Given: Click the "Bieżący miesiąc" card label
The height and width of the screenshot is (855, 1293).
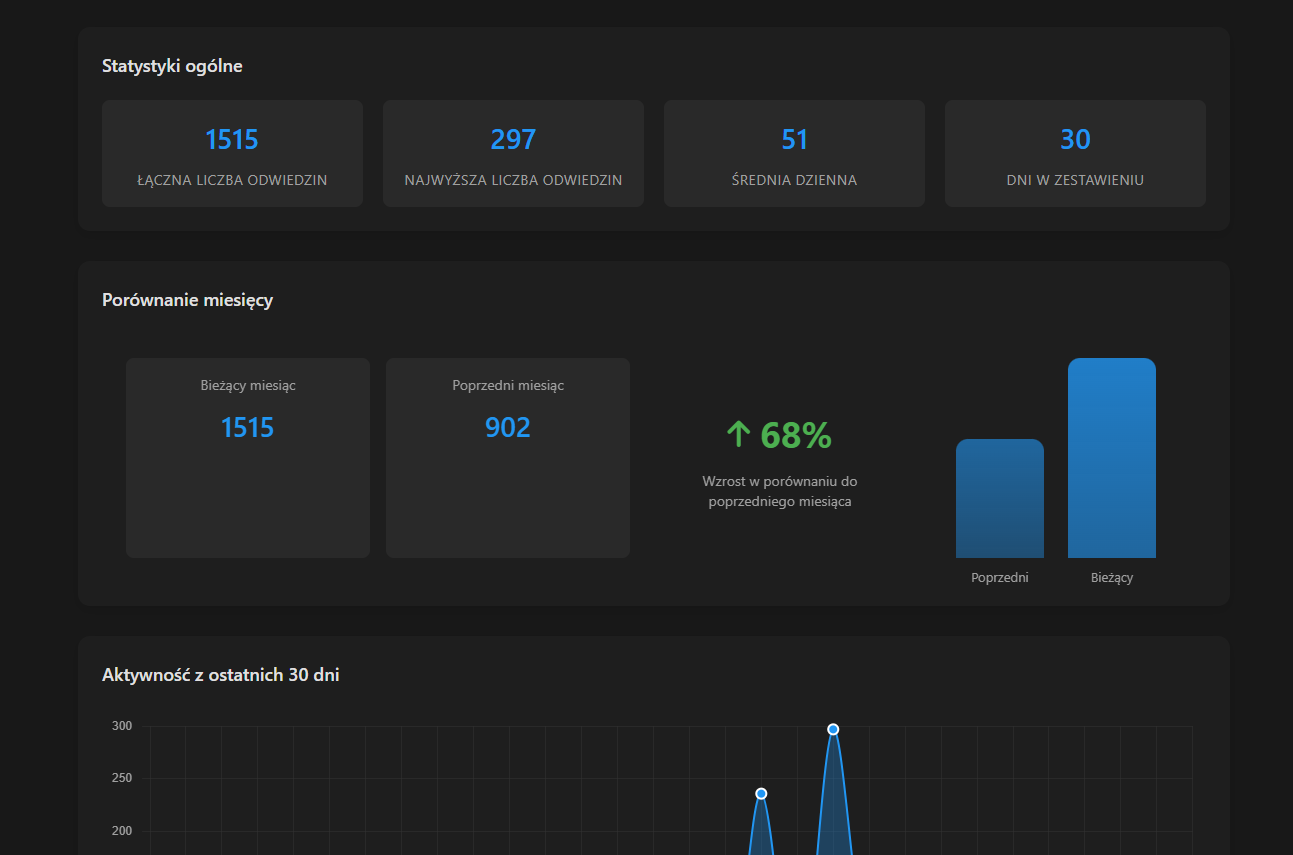Looking at the screenshot, I should [248, 385].
